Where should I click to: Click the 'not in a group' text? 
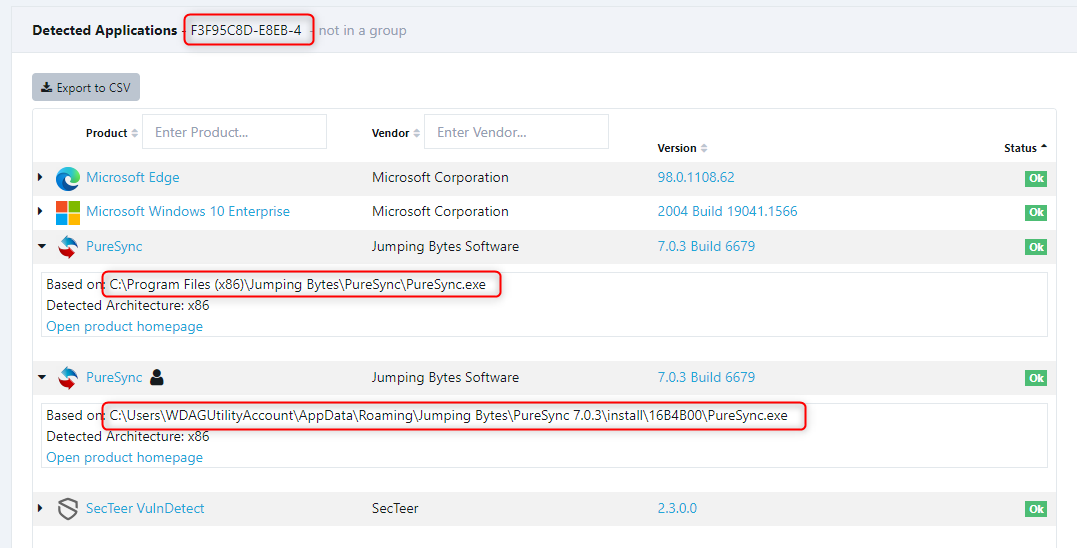(x=363, y=30)
